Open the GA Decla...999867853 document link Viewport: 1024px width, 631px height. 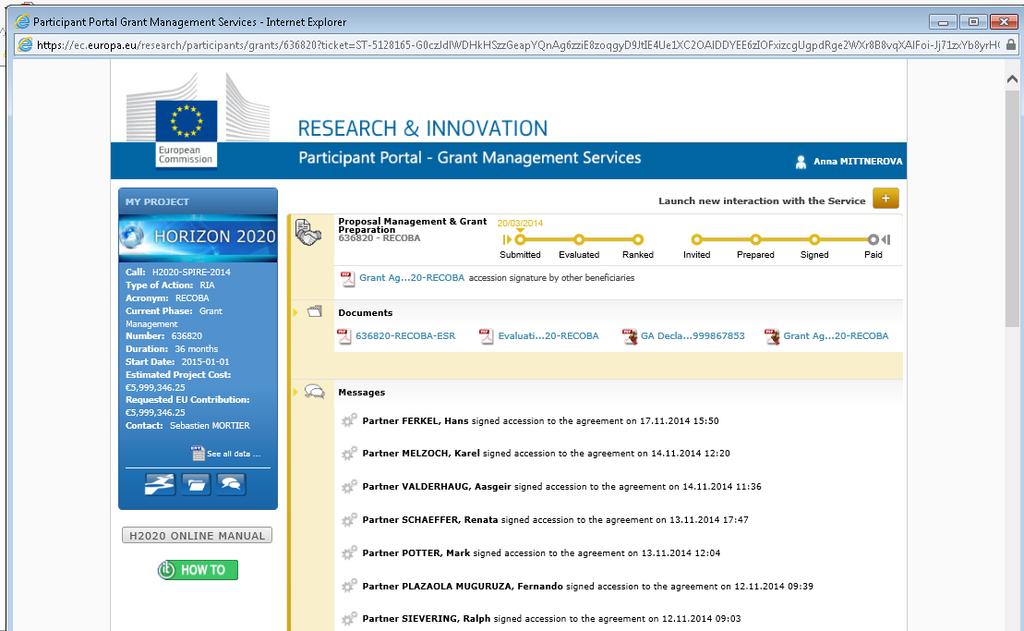692,336
